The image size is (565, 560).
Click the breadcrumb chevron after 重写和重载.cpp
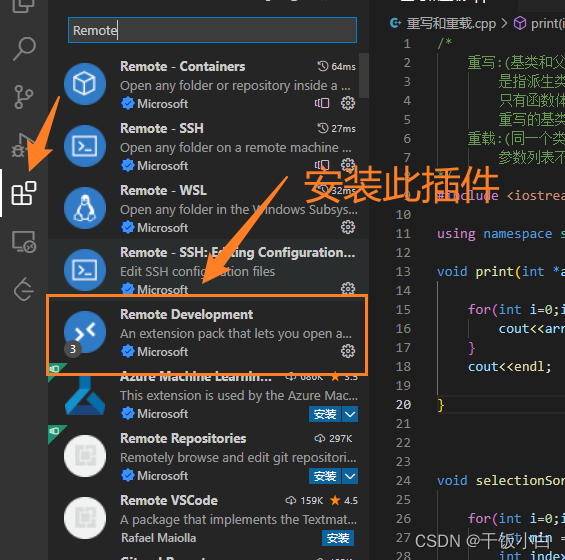click(x=504, y=23)
